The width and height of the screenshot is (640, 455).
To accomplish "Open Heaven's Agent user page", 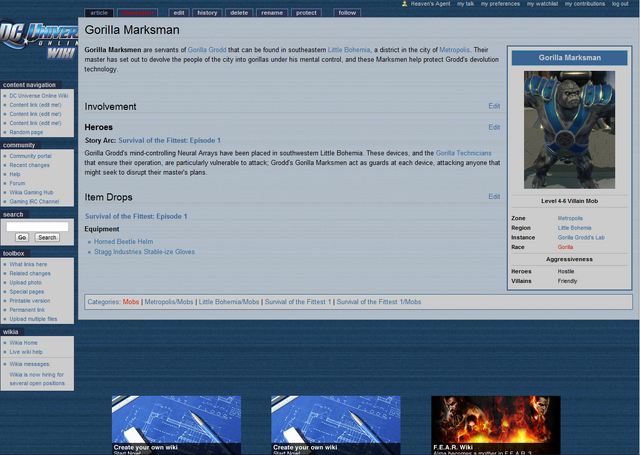I will 430,4.
